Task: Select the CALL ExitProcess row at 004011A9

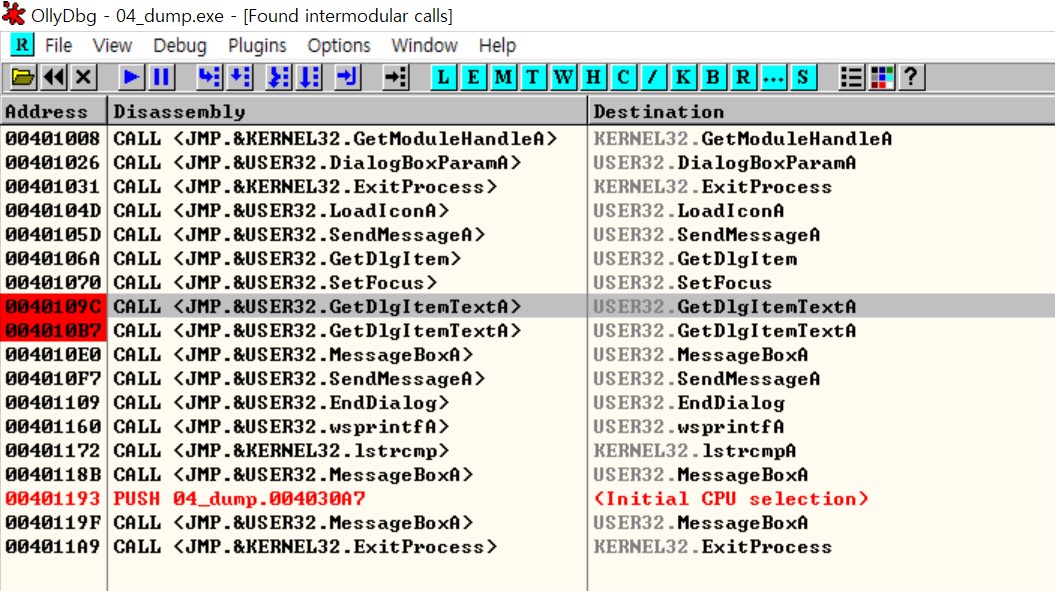Action: [528, 547]
